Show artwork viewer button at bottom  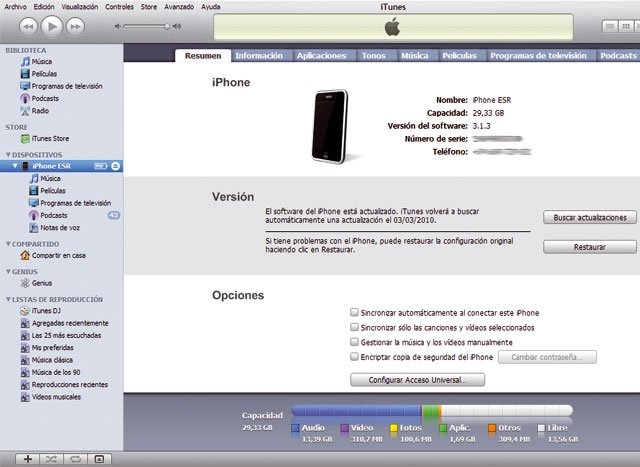click(x=99, y=459)
